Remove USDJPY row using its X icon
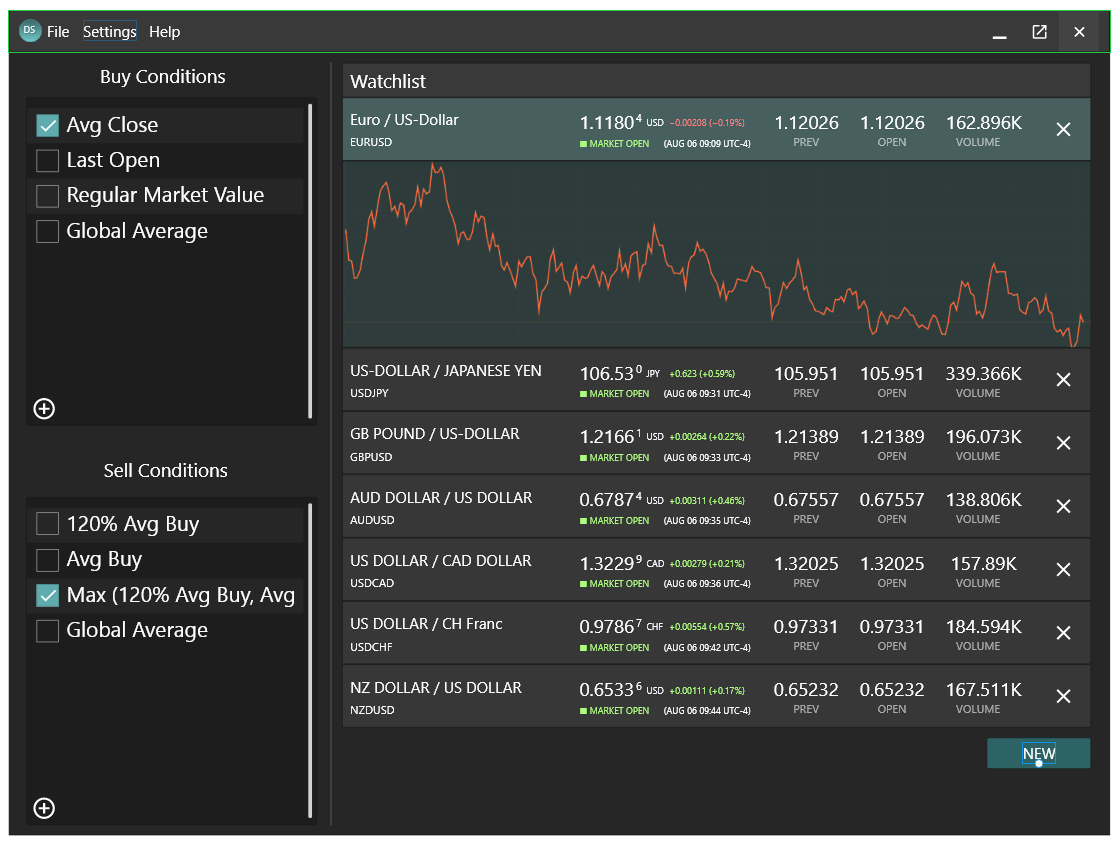 (x=1063, y=380)
